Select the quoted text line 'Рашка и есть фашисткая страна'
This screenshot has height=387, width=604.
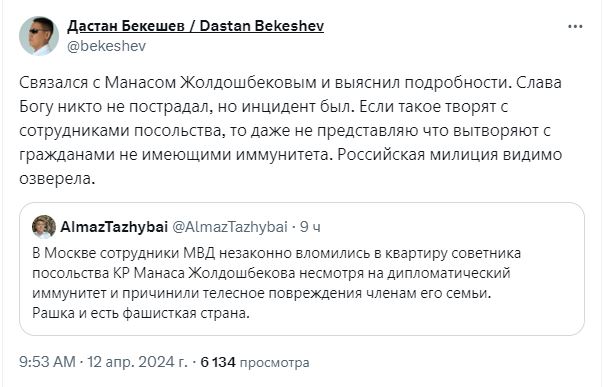tap(141, 313)
